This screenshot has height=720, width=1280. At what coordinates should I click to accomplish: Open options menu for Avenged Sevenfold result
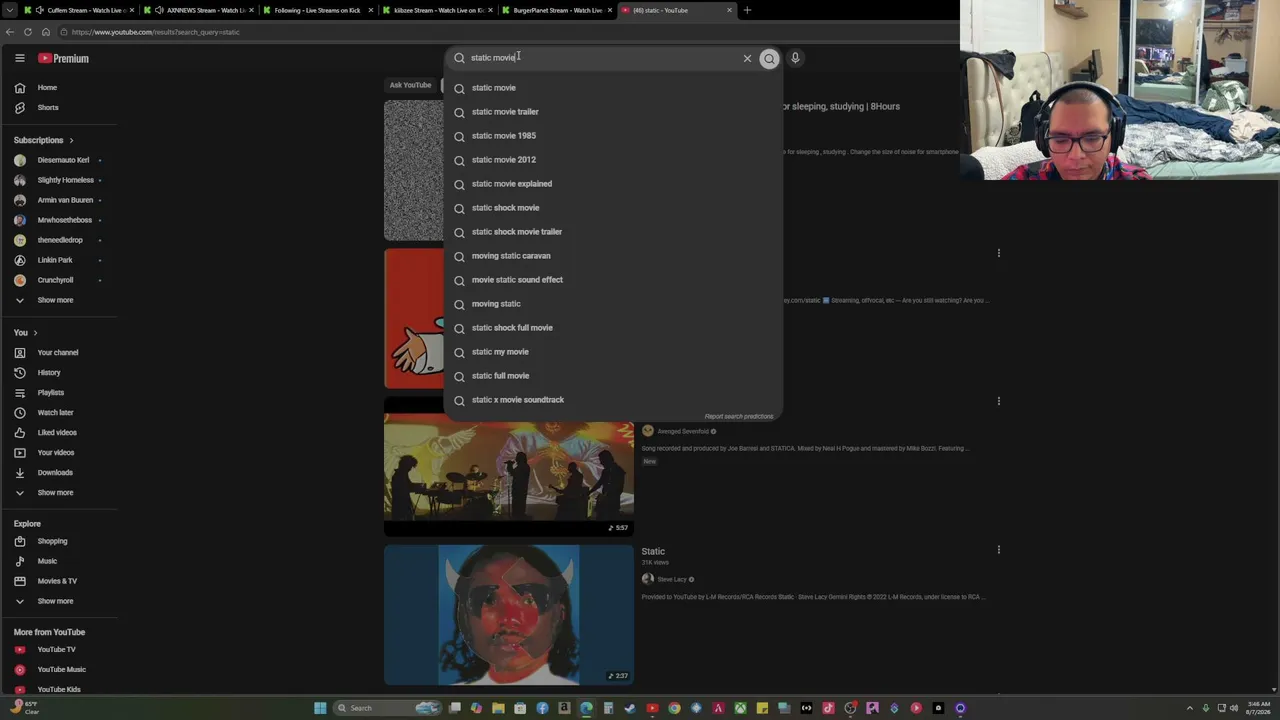pos(998,401)
